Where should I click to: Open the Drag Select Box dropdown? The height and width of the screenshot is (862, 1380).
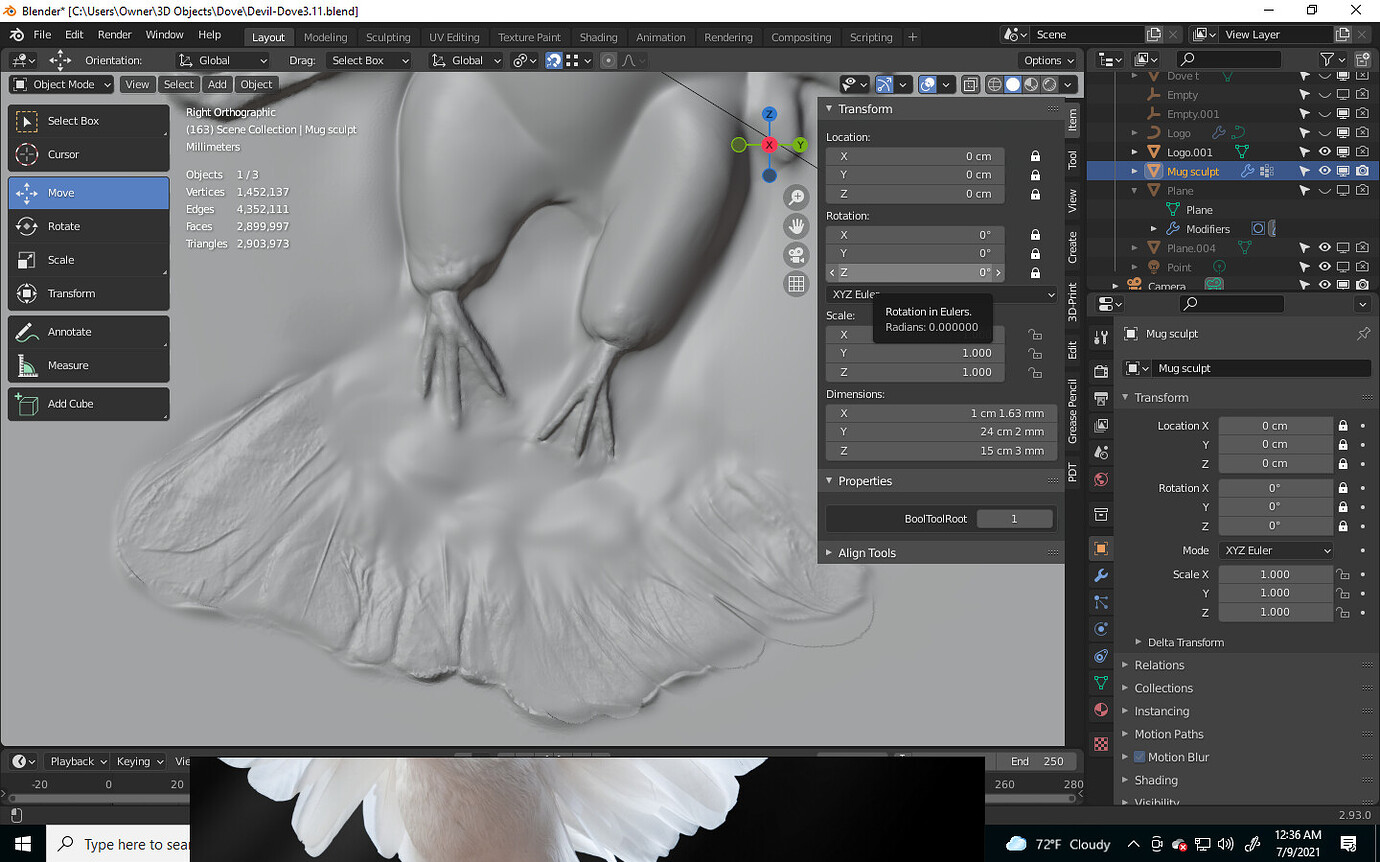tap(369, 61)
